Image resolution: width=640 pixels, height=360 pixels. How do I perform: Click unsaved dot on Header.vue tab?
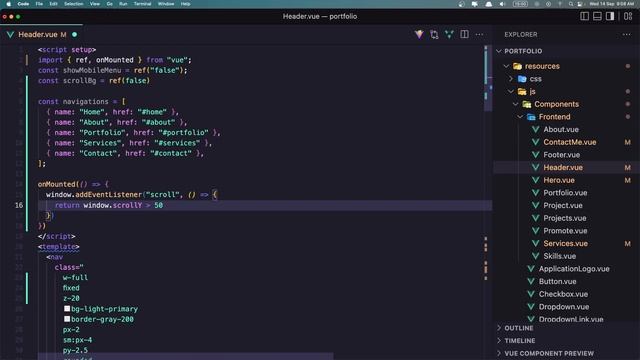point(74,35)
